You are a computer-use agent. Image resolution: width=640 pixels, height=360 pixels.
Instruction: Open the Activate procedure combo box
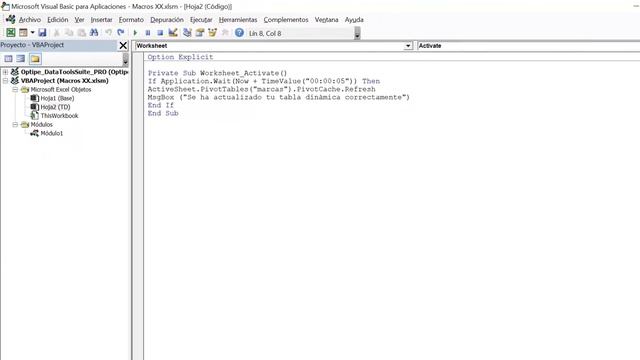529,46
